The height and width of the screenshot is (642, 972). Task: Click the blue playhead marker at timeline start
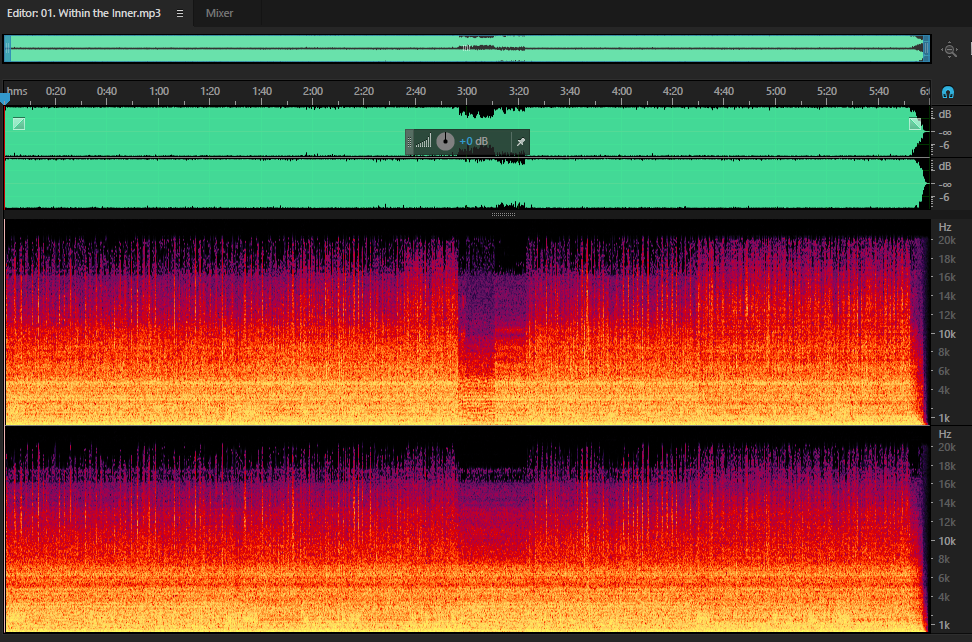[x=5, y=99]
